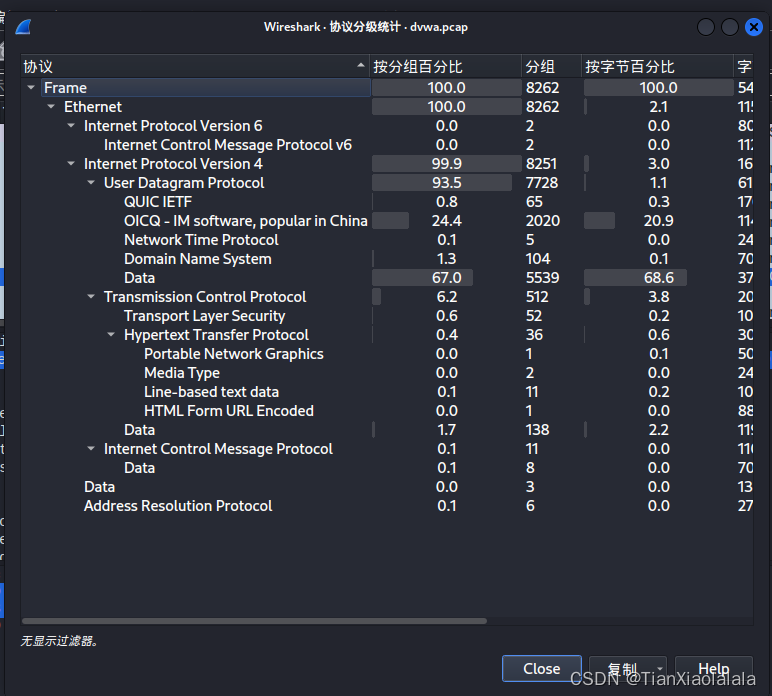Screen dimensions: 772x696
Task: Select Data row showing 5539 packets
Action: [x=387, y=278]
